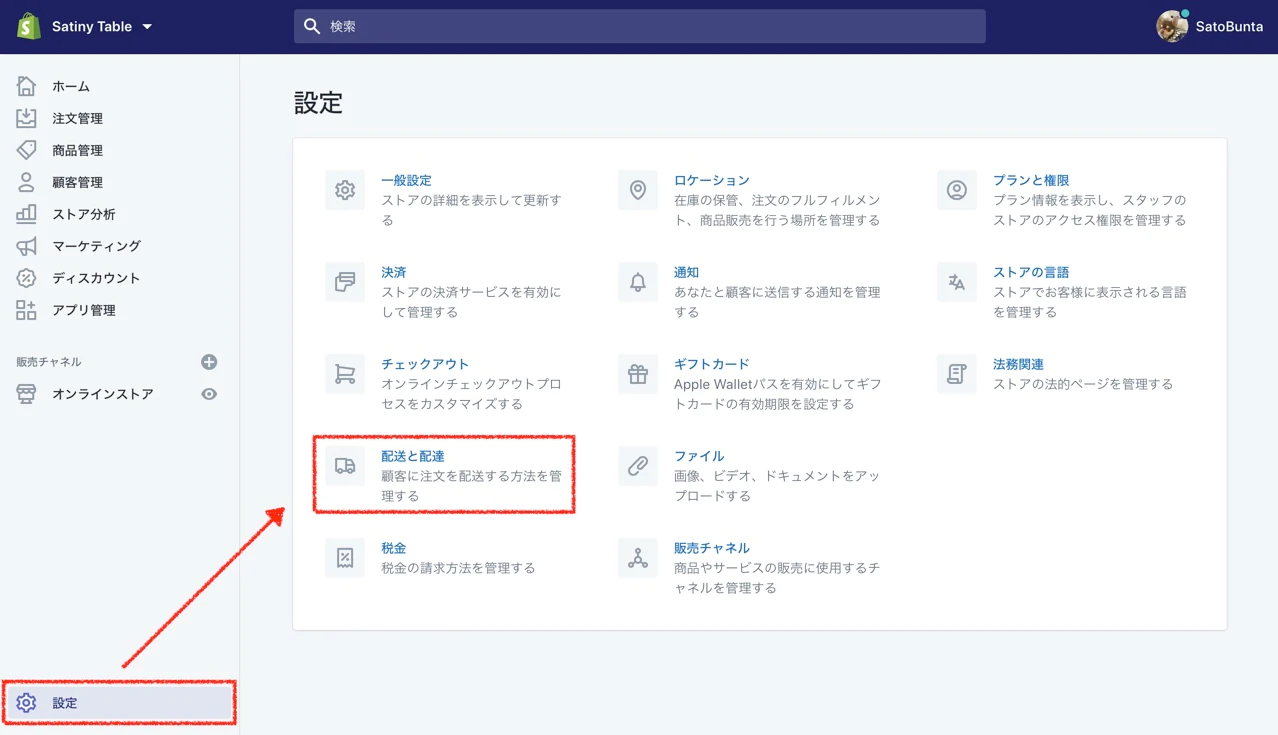The image size is (1278, 735).
Task: Click the 通知 bell icon
Action: tap(638, 282)
